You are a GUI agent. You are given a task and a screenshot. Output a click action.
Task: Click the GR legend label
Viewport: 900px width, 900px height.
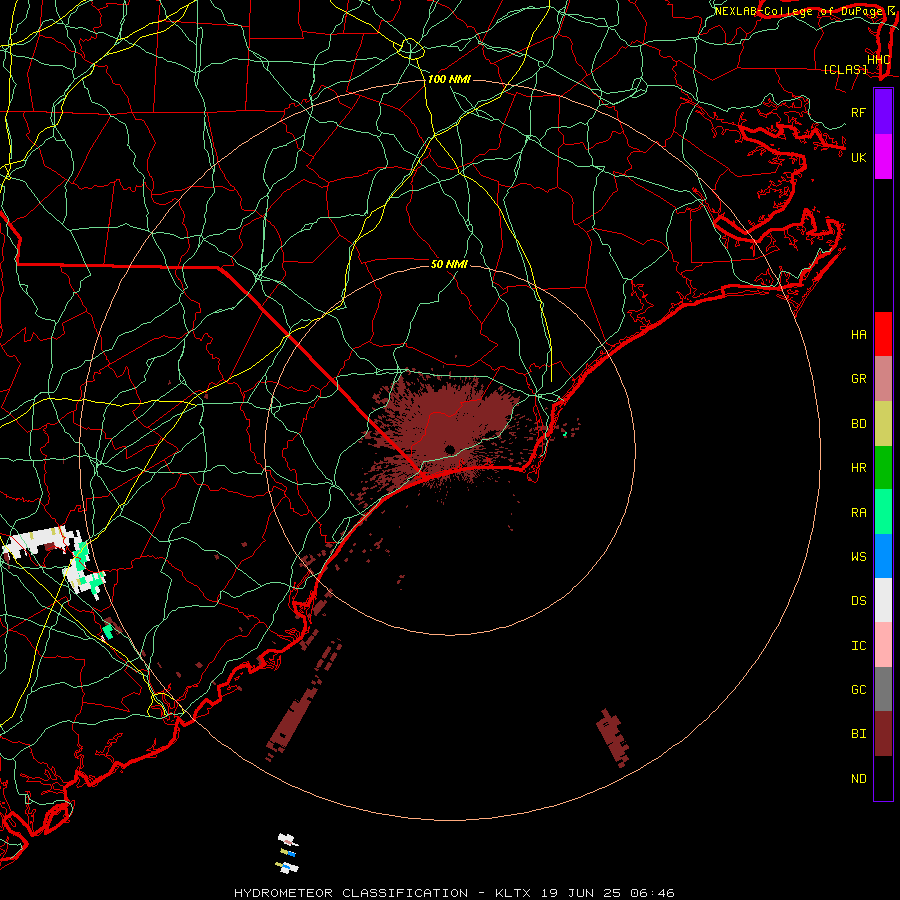(859, 379)
